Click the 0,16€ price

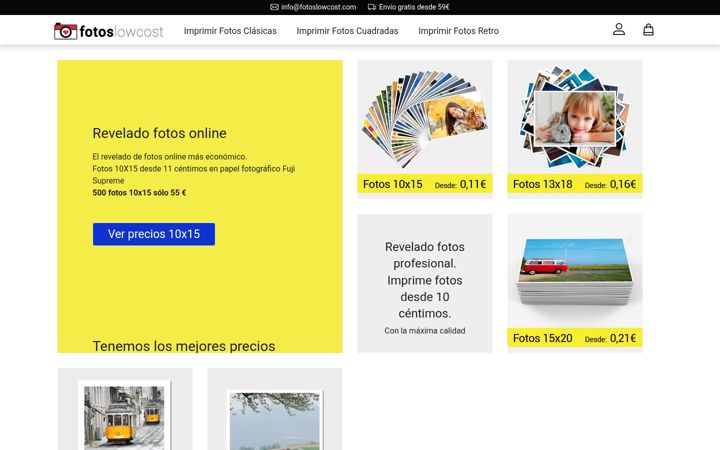tap(623, 184)
